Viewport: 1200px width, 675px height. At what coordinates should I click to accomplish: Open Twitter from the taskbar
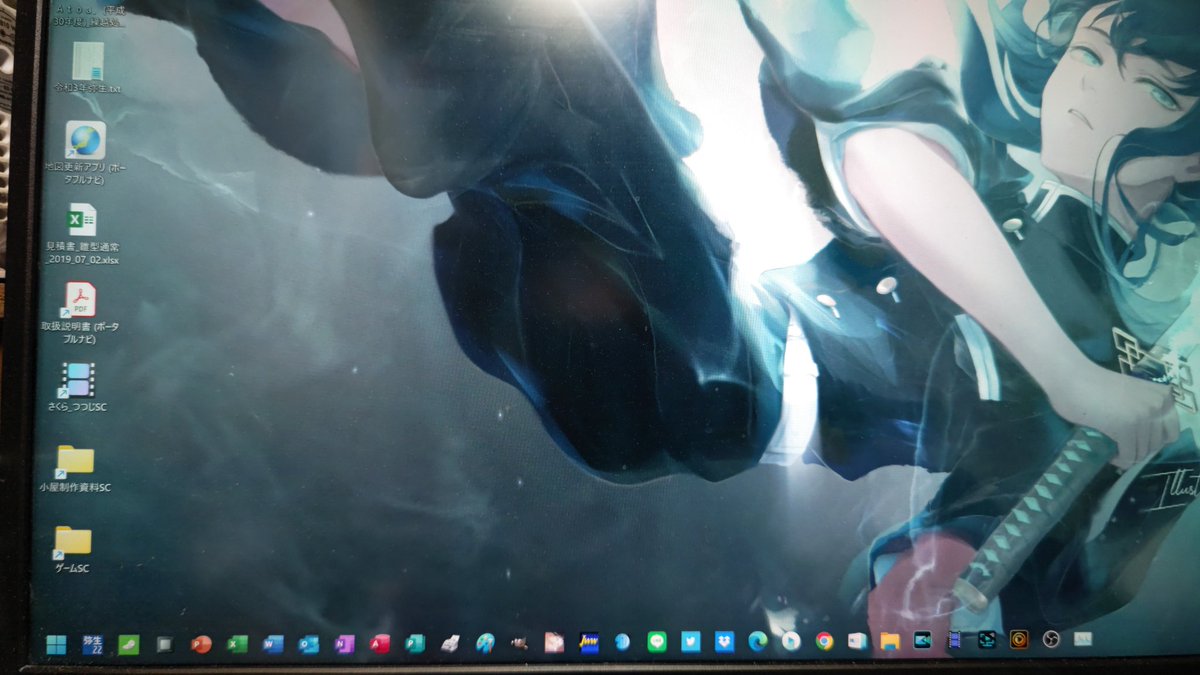(x=691, y=642)
